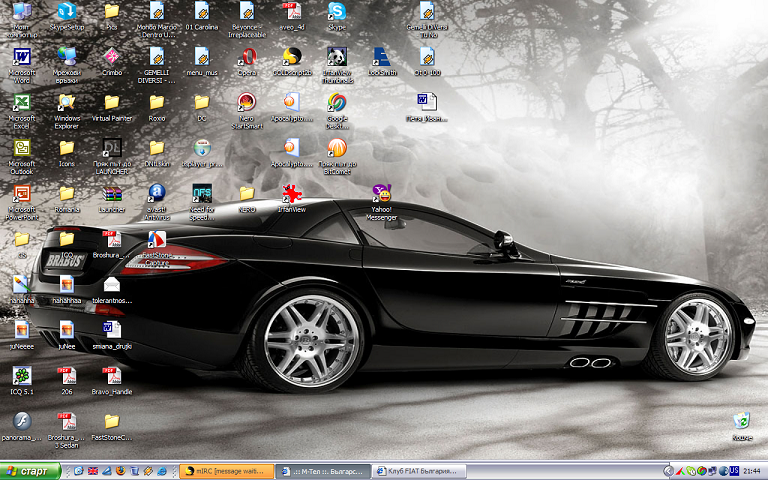Open the IrfanView desktop icon
Image resolution: width=768 pixels, height=480 pixels.
[x=291, y=193]
